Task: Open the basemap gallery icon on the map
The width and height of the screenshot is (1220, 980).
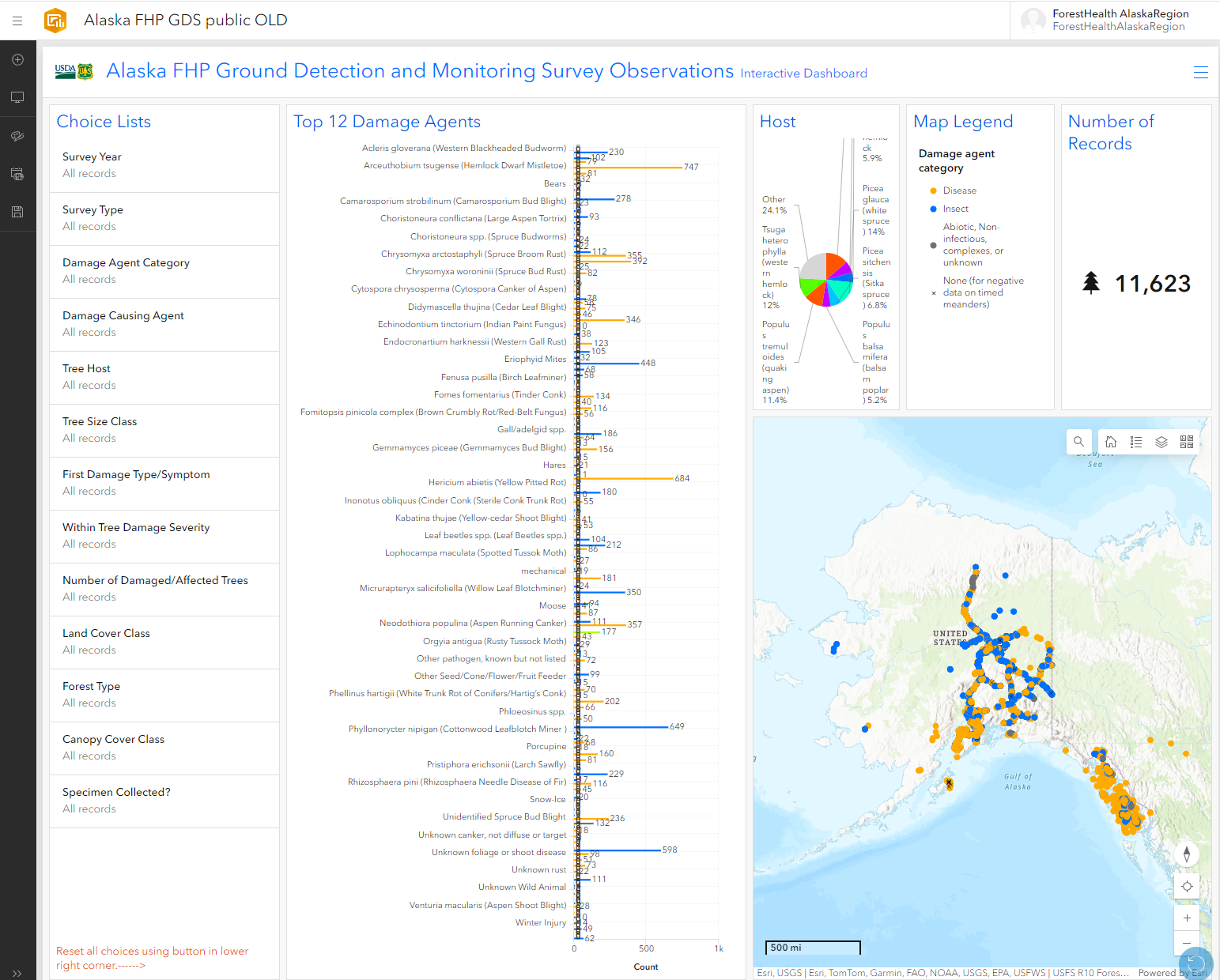Action: click(x=1186, y=442)
